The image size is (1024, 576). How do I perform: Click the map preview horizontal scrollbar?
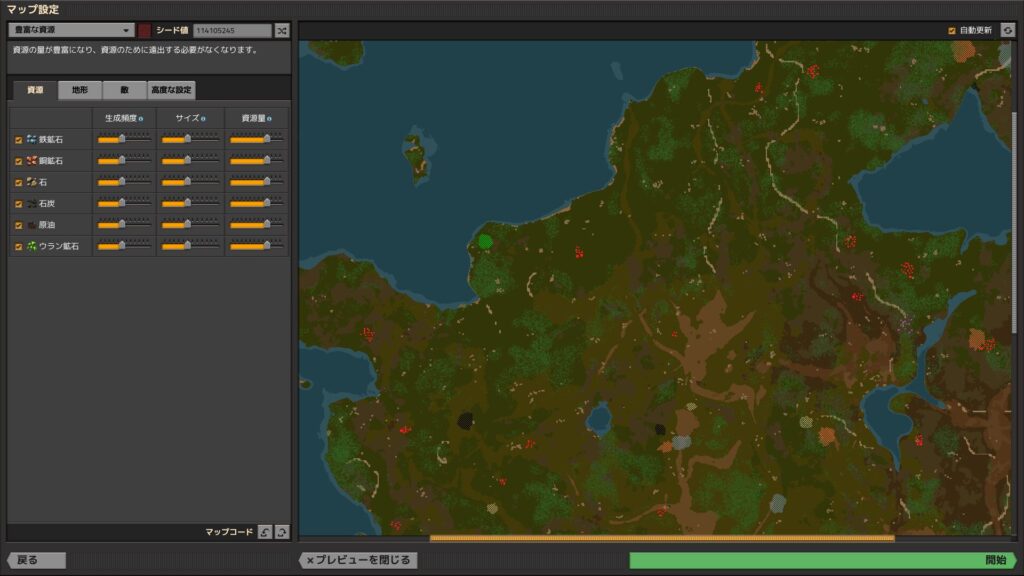pos(662,538)
